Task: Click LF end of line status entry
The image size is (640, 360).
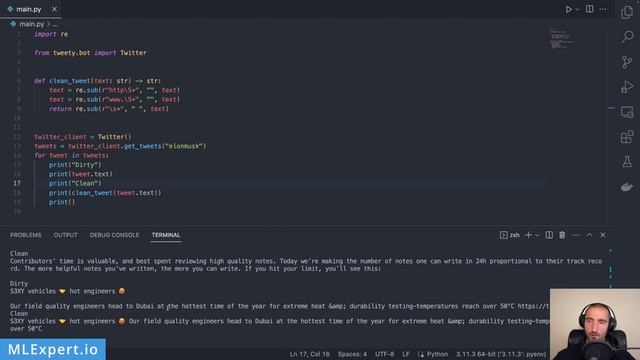Action: pos(406,354)
